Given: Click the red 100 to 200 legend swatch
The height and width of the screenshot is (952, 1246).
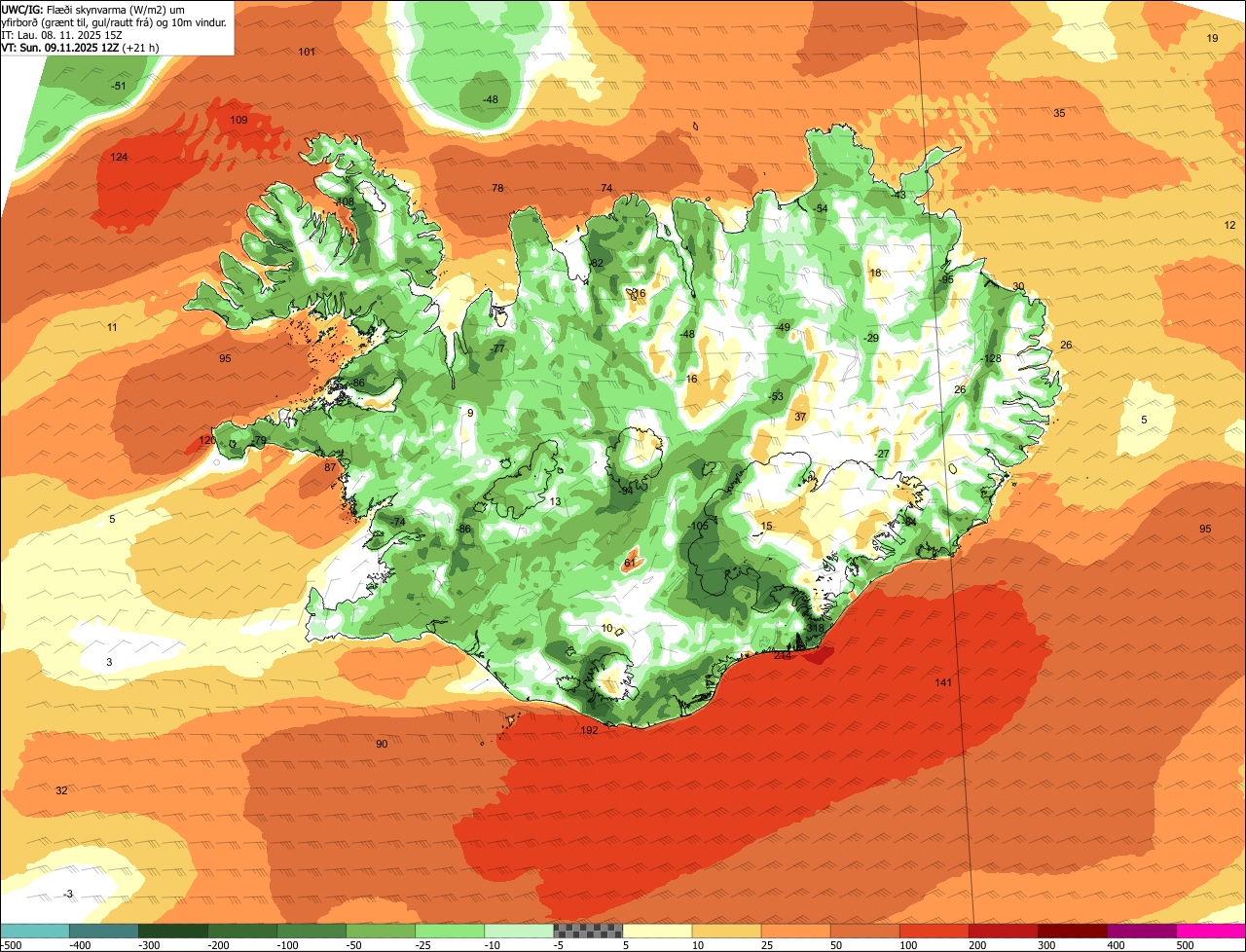Looking at the screenshot, I should (x=934, y=930).
